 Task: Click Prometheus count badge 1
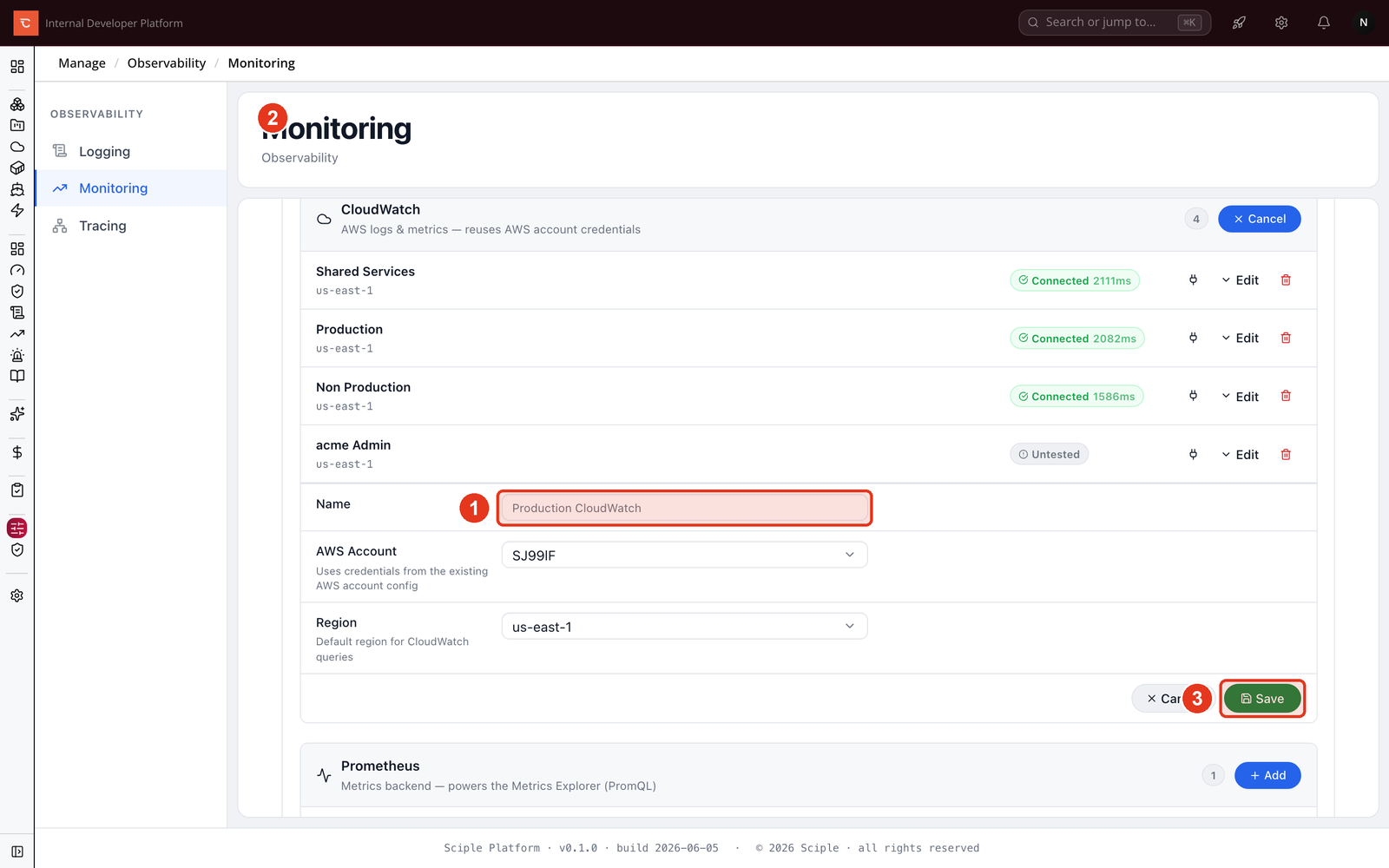1213,775
